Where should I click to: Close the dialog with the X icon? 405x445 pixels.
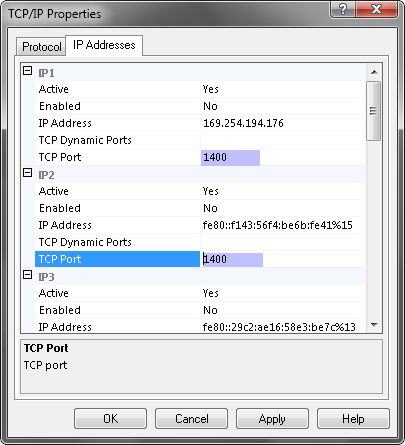tap(377, 9)
